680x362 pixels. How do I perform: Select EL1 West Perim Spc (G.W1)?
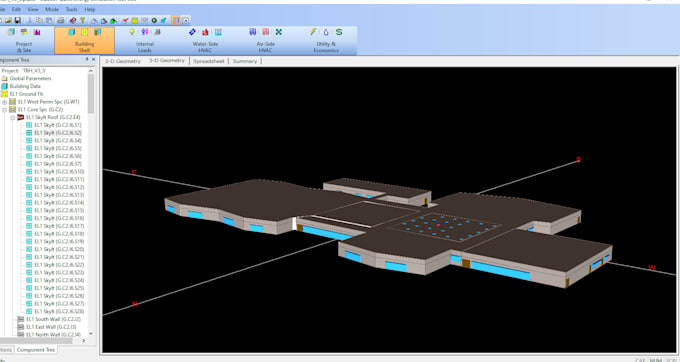point(49,102)
